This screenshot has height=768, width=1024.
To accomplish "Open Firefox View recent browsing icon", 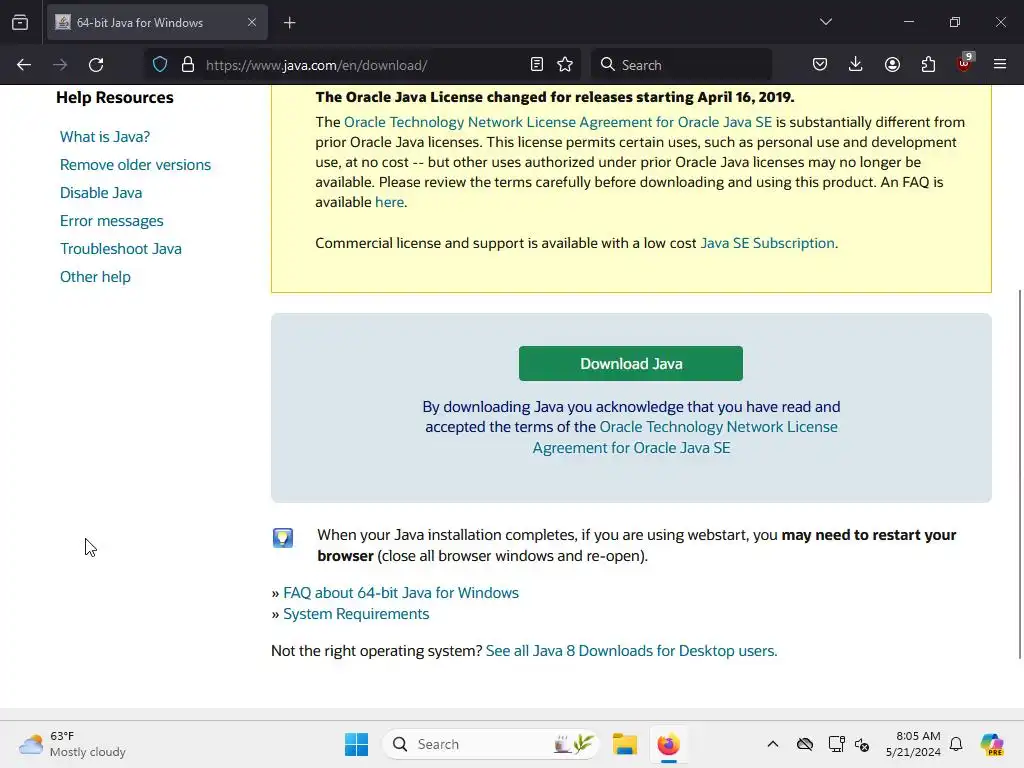I will pos(20,22).
